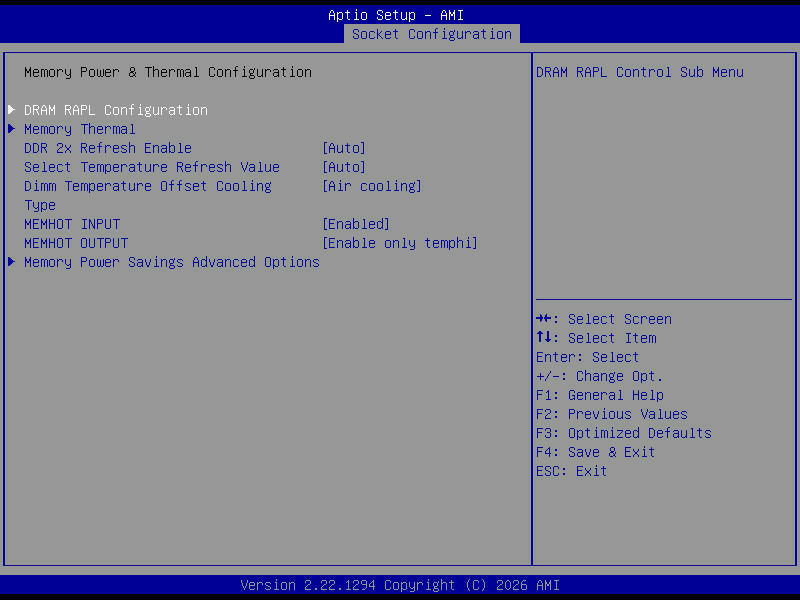Click arrow beside Memory Power Savings Advanced Options
This screenshot has height=600, width=800.
(12, 262)
